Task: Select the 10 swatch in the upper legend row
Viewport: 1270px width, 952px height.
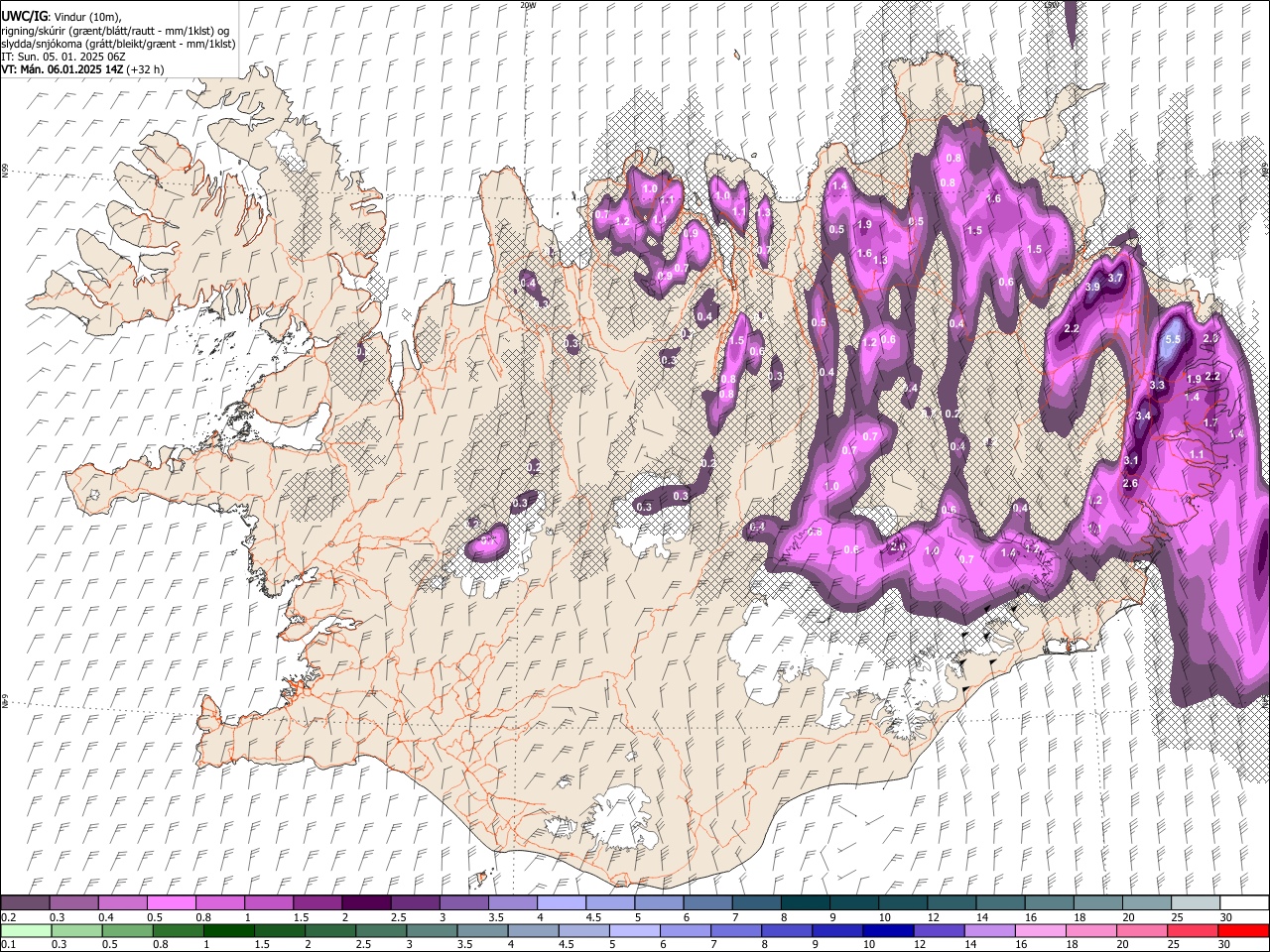Action: [904, 903]
